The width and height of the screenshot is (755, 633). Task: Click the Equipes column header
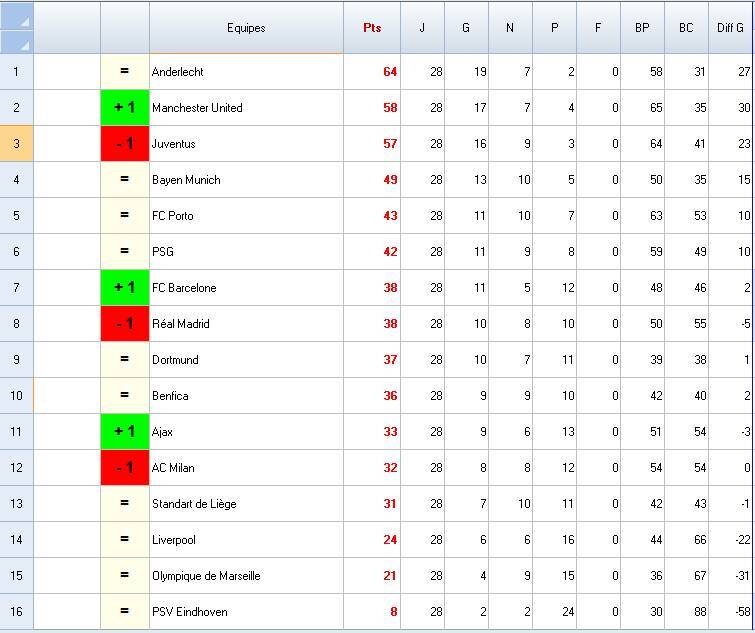point(246,28)
